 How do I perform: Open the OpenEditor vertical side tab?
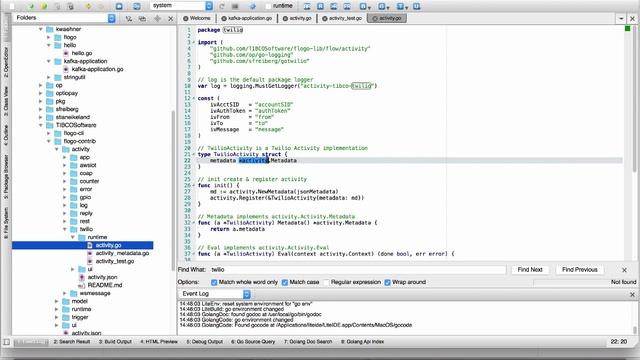tap(6, 62)
